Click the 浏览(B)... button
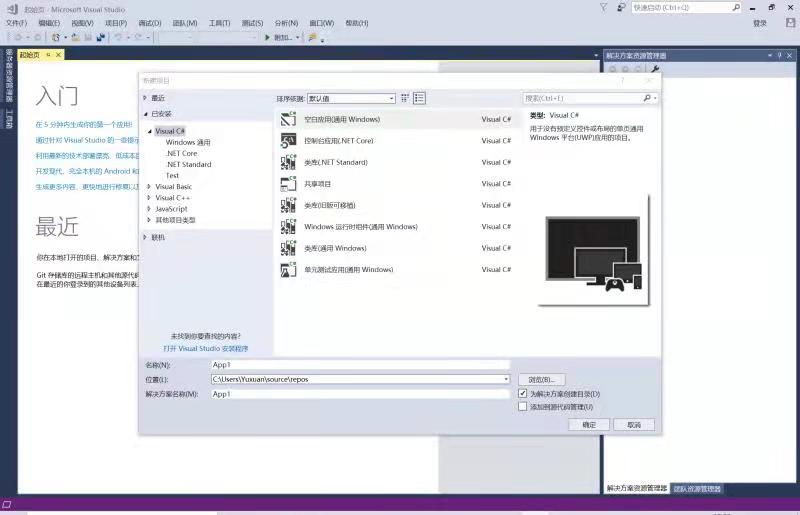800x515 pixels. [x=542, y=379]
